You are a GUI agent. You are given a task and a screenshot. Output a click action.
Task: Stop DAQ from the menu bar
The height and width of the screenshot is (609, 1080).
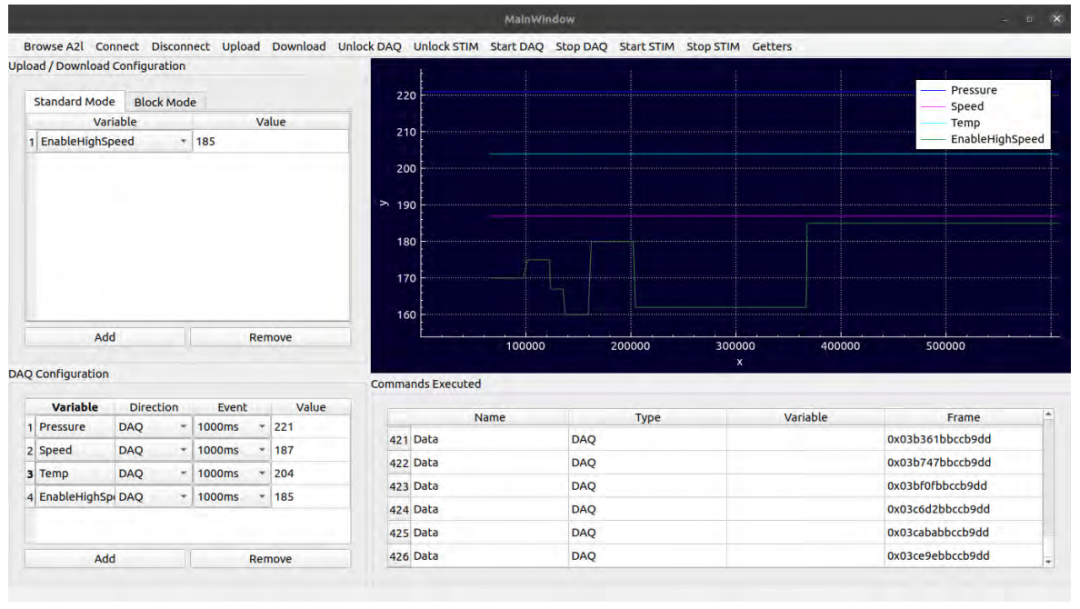point(581,46)
